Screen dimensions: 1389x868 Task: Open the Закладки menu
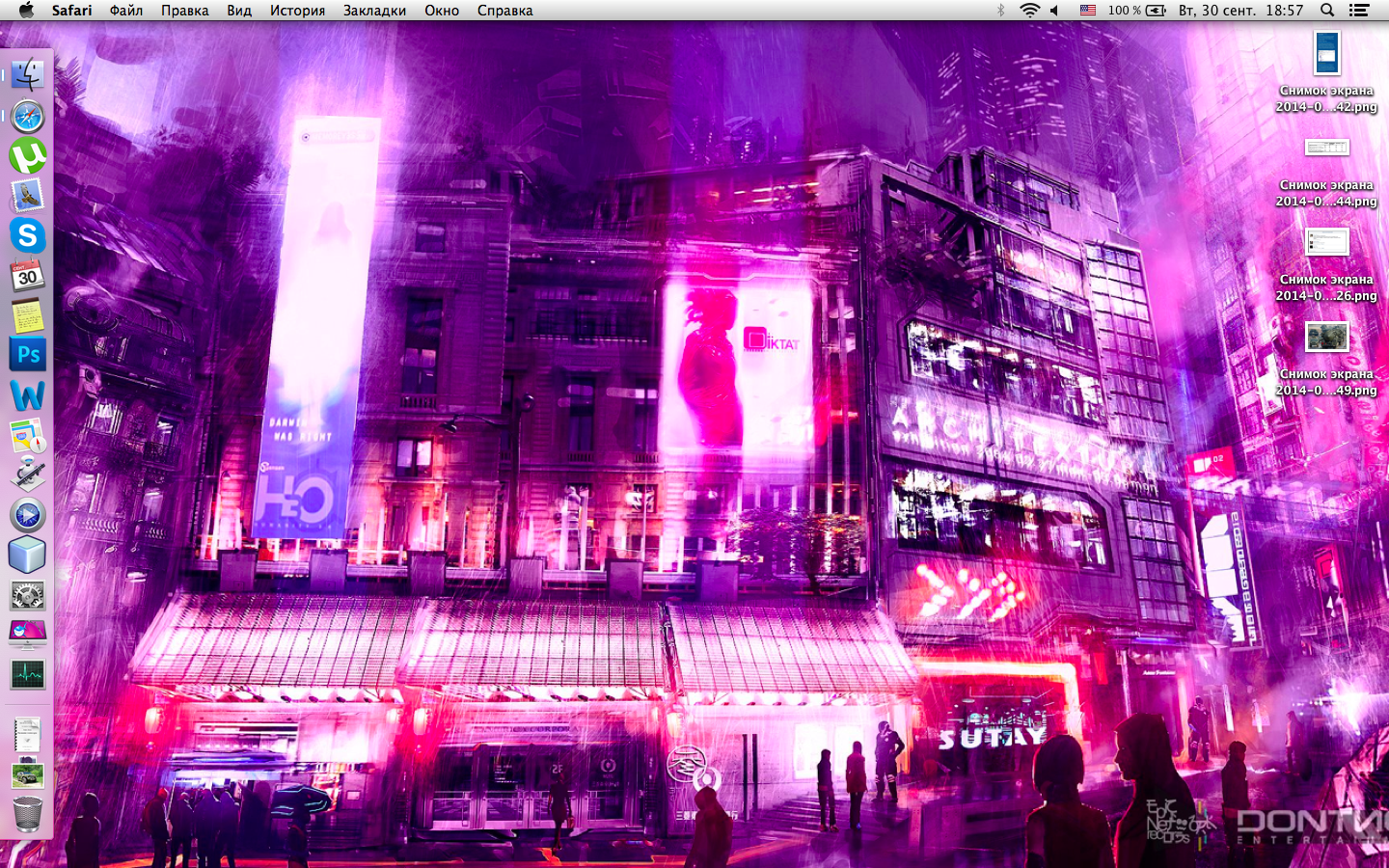[x=374, y=11]
